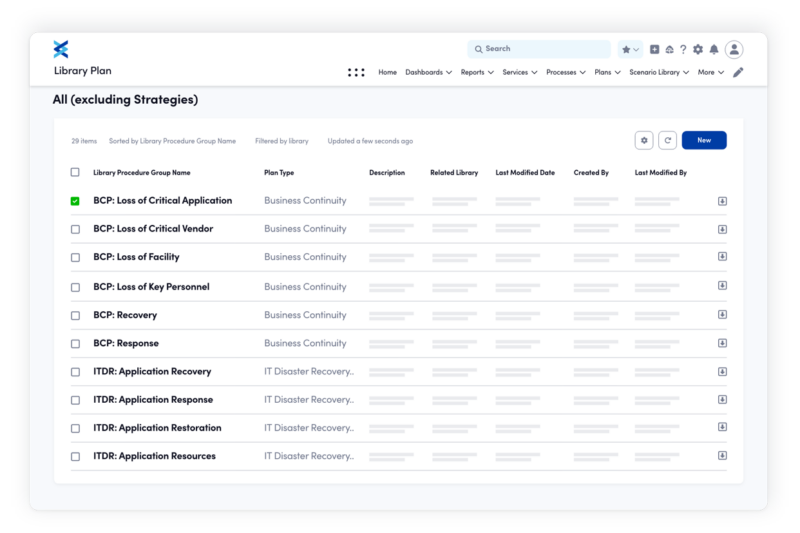Click the pencil edit navigation icon
This screenshot has width=800, height=533.
click(738, 72)
